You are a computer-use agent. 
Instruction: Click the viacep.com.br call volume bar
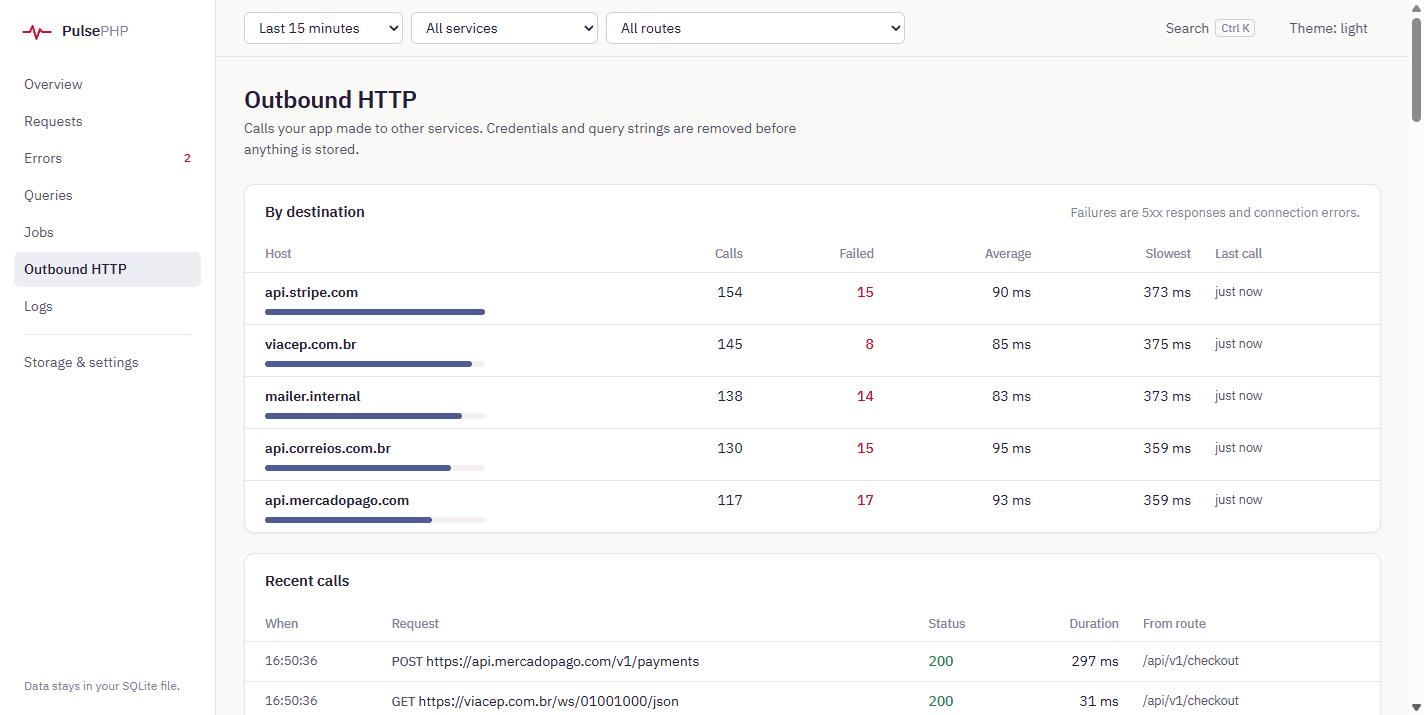pos(375,364)
